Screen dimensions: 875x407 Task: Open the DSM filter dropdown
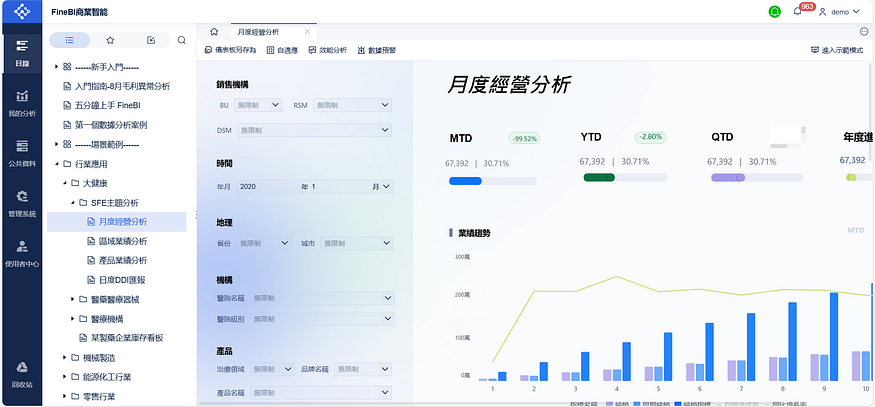coord(314,130)
